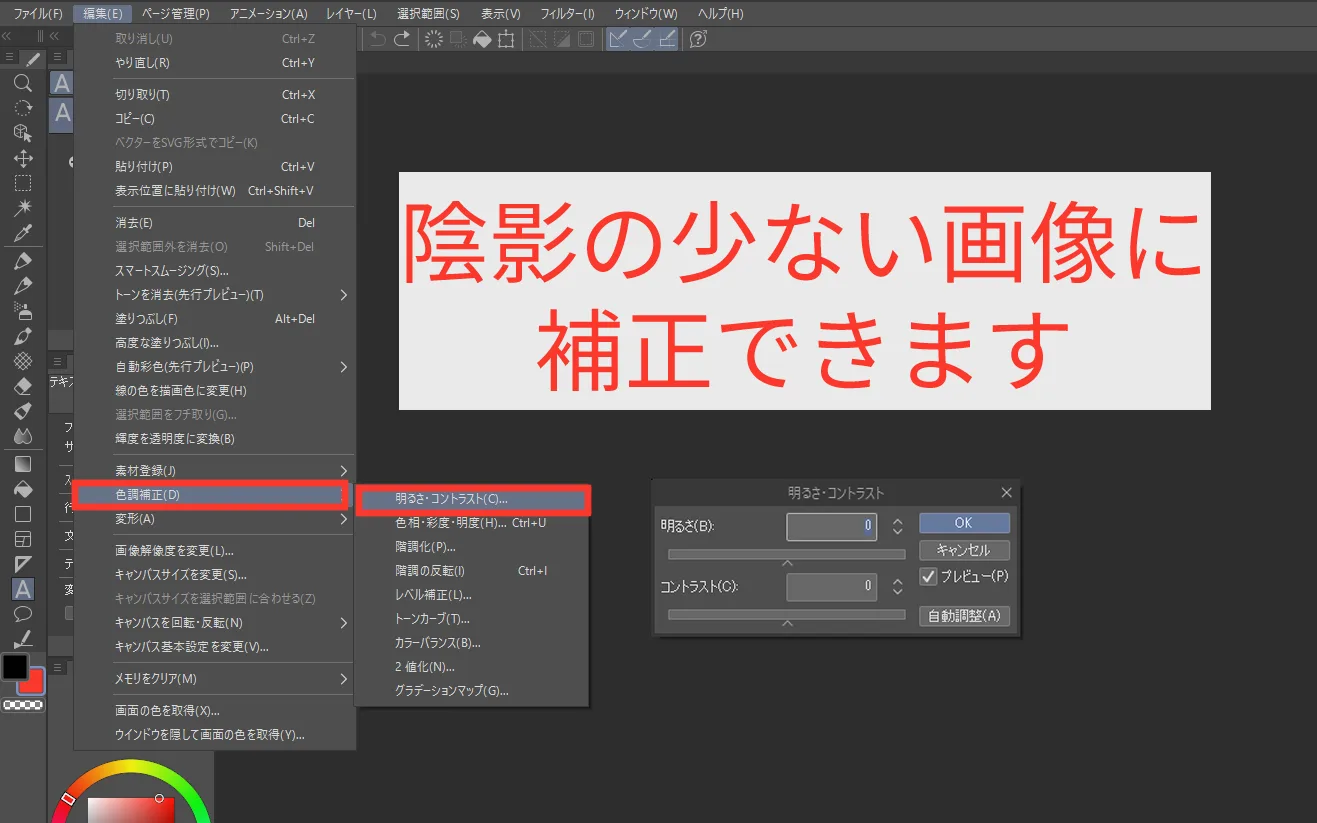Screen dimensions: 1317x823
Task: Expand the トーンを消去 submenu arrow
Action: [x=344, y=295]
